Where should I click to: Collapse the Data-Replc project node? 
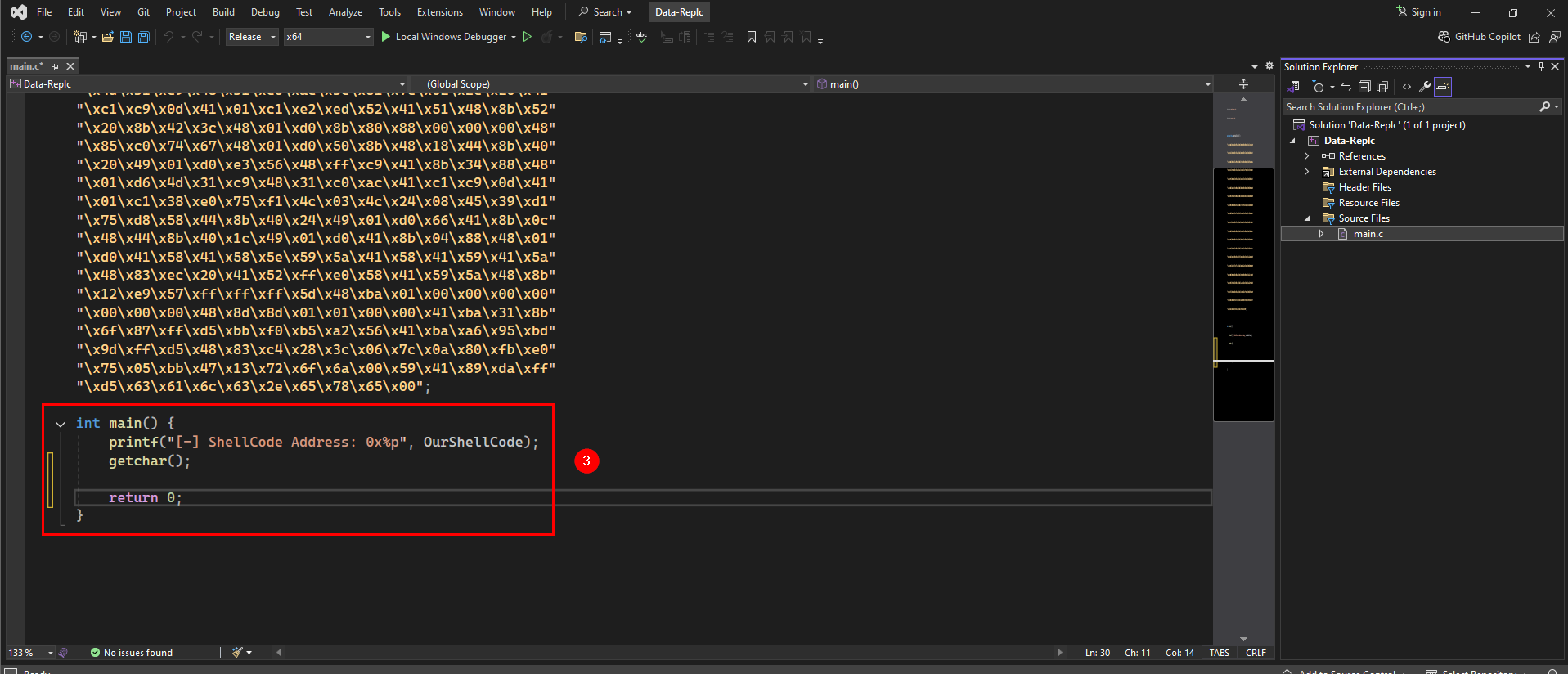pos(1292,141)
